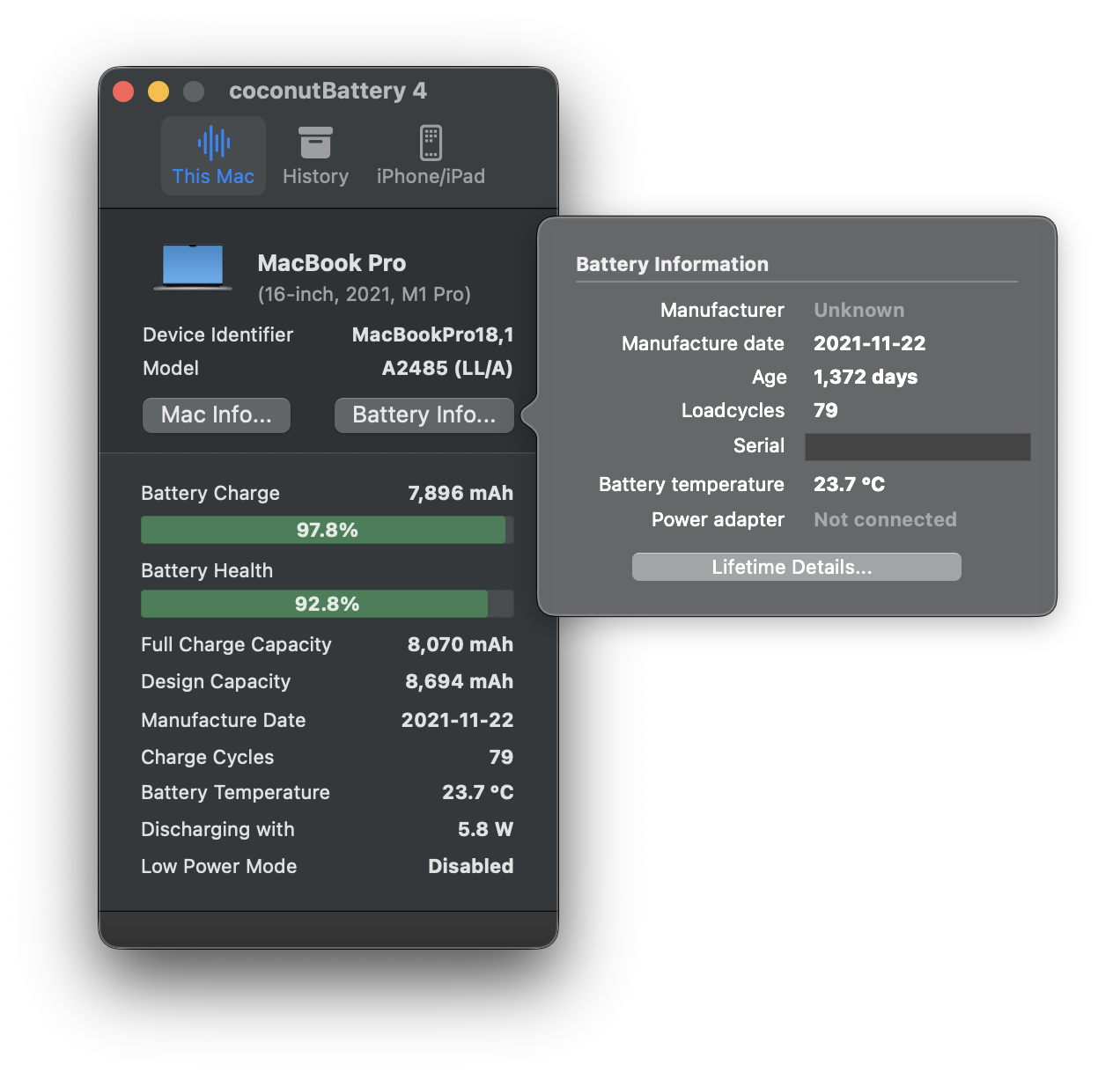Click the Power adapter label
1120x1079 pixels.
coord(718,519)
